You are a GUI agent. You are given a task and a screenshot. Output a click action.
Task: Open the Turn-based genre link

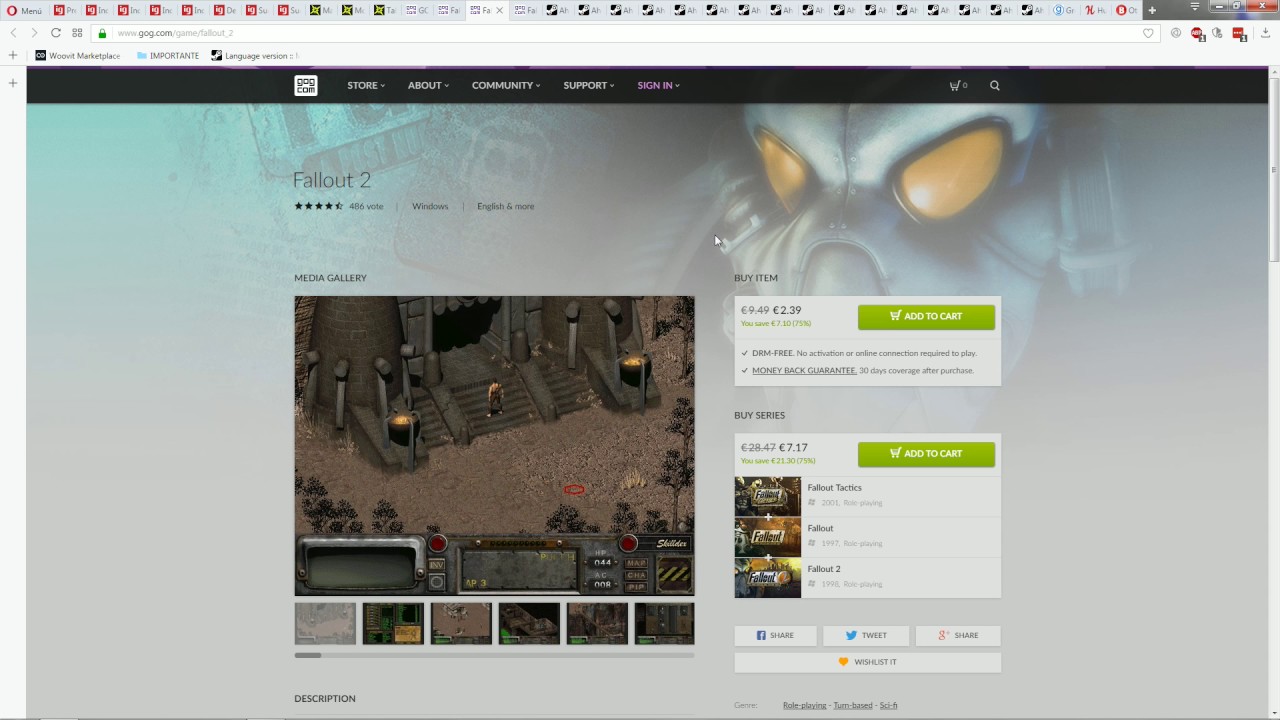[x=853, y=705]
